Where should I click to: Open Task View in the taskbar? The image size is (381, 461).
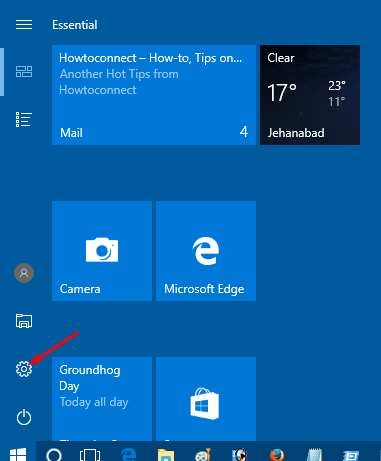coord(90,455)
